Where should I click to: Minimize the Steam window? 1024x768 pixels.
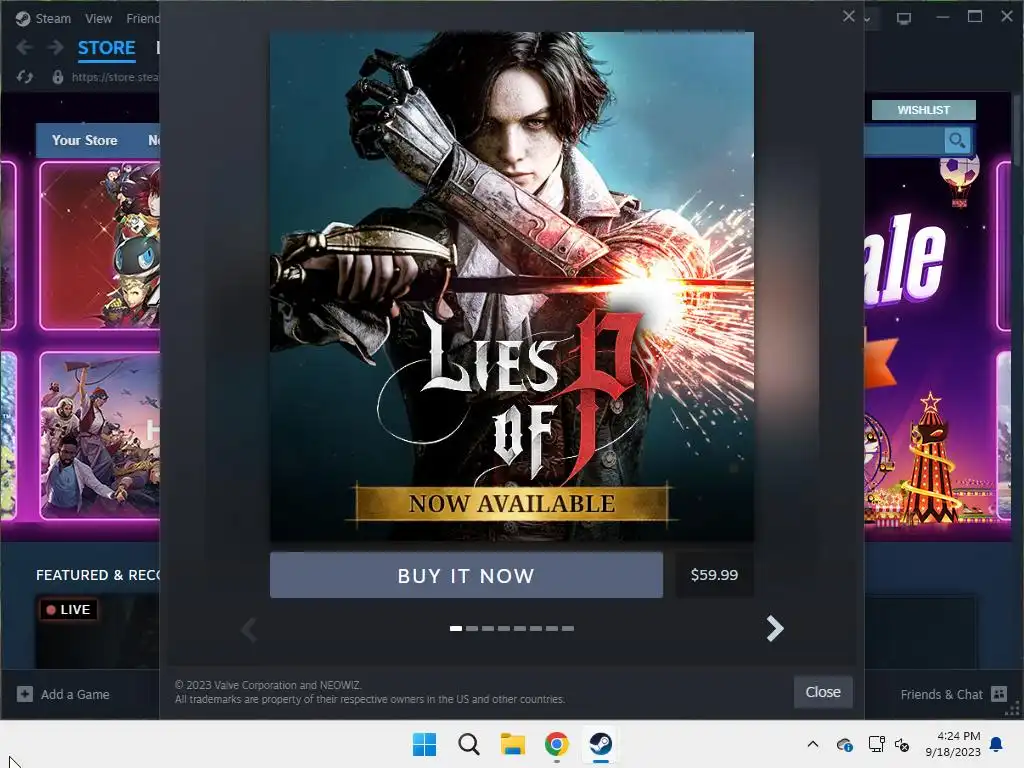tap(942, 17)
